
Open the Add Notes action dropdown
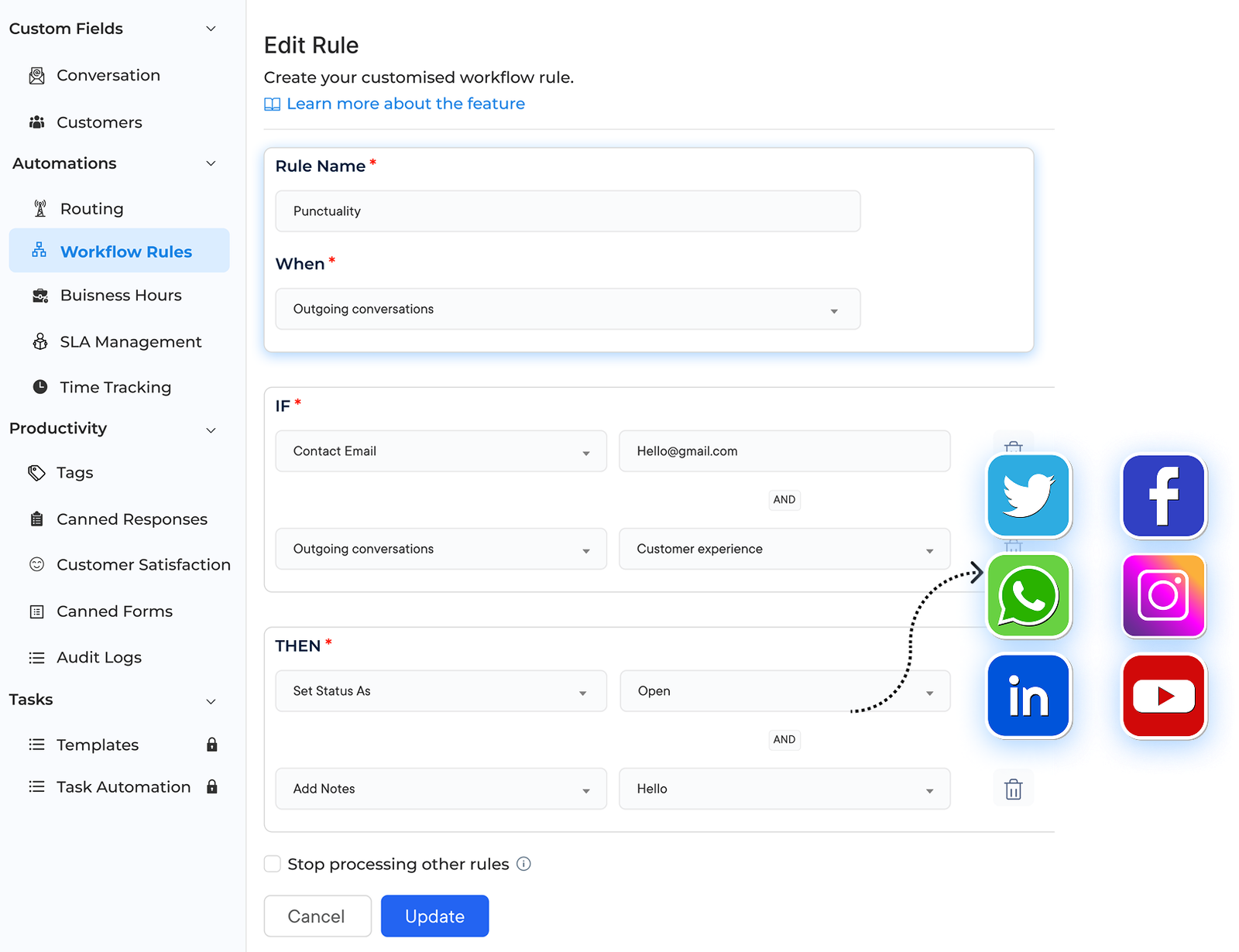tap(441, 789)
